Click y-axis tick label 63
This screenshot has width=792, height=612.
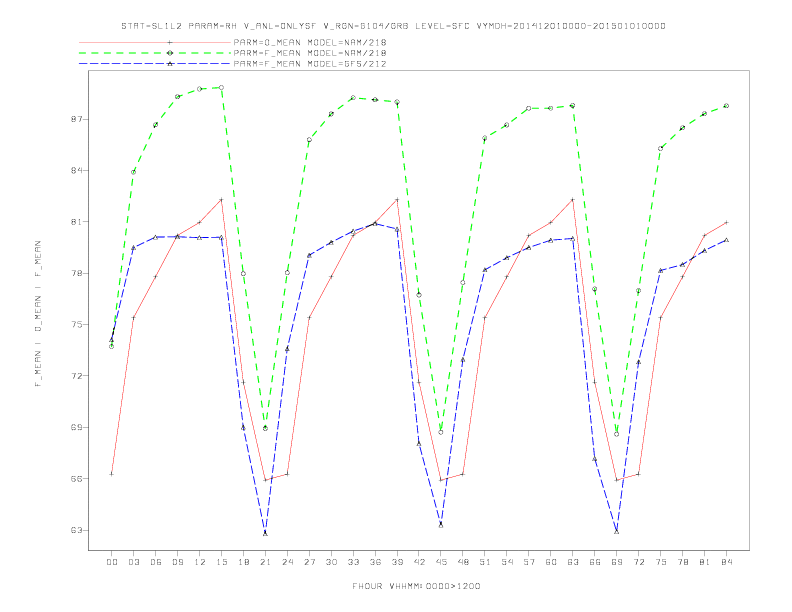click(76, 530)
